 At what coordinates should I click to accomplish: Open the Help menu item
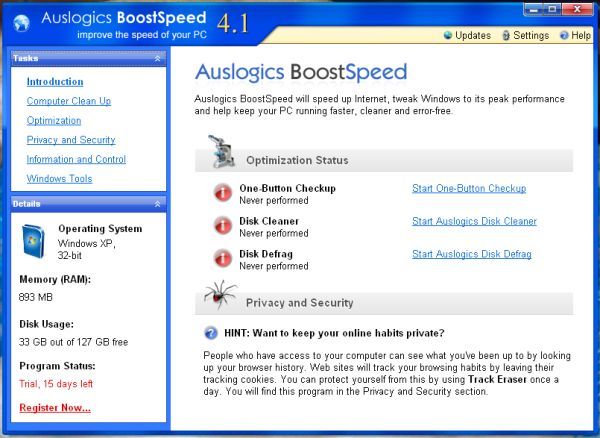click(x=575, y=36)
